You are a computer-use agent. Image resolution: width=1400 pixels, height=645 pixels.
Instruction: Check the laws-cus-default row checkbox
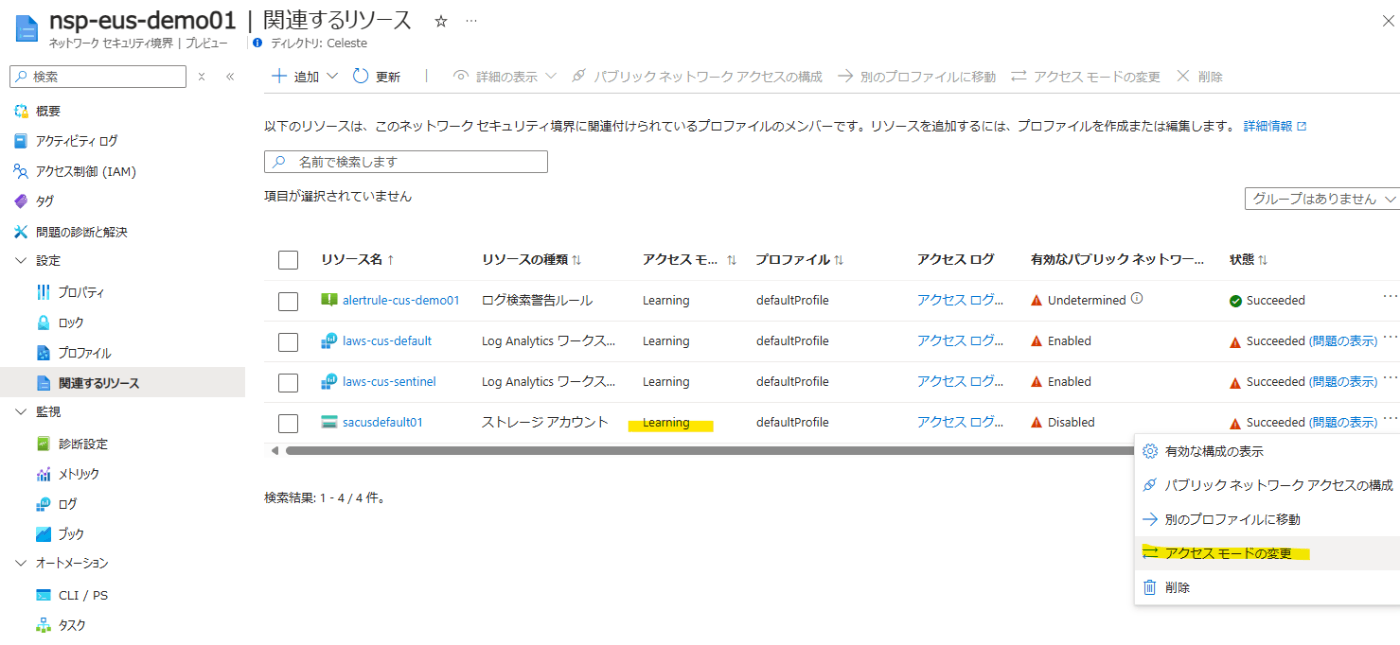coord(288,342)
